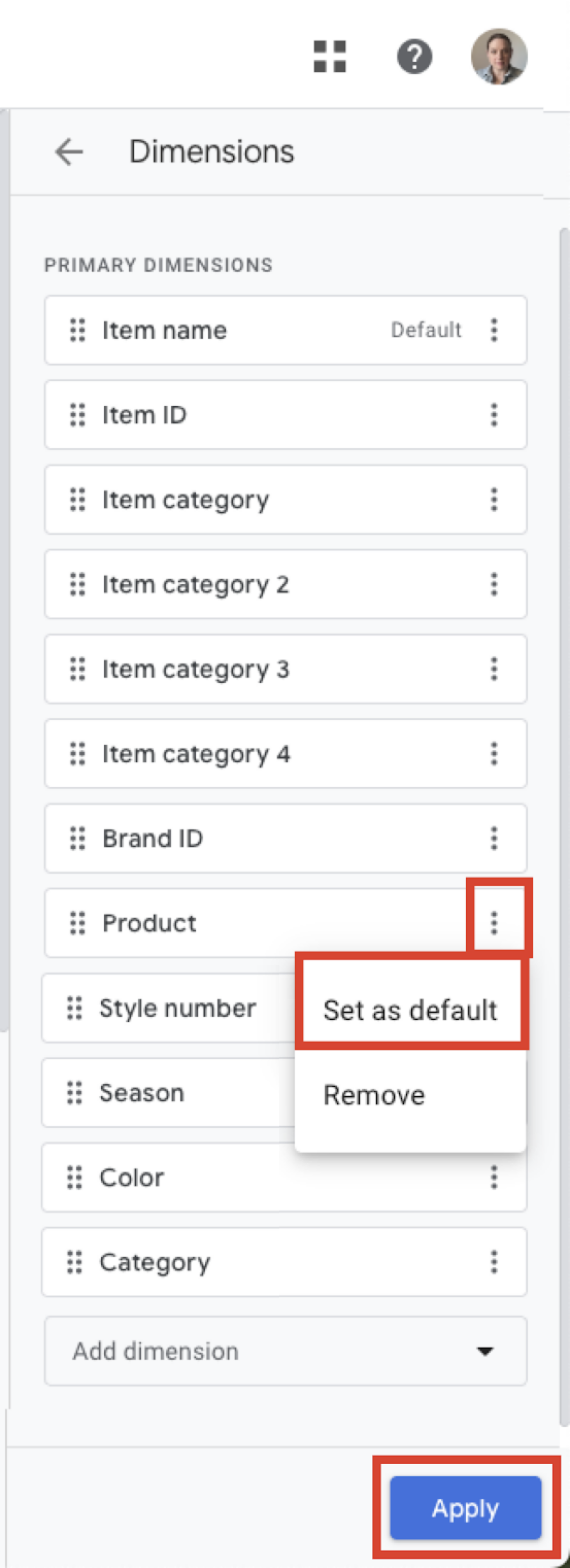Grab the Item category 3 drag handle

click(x=77, y=669)
